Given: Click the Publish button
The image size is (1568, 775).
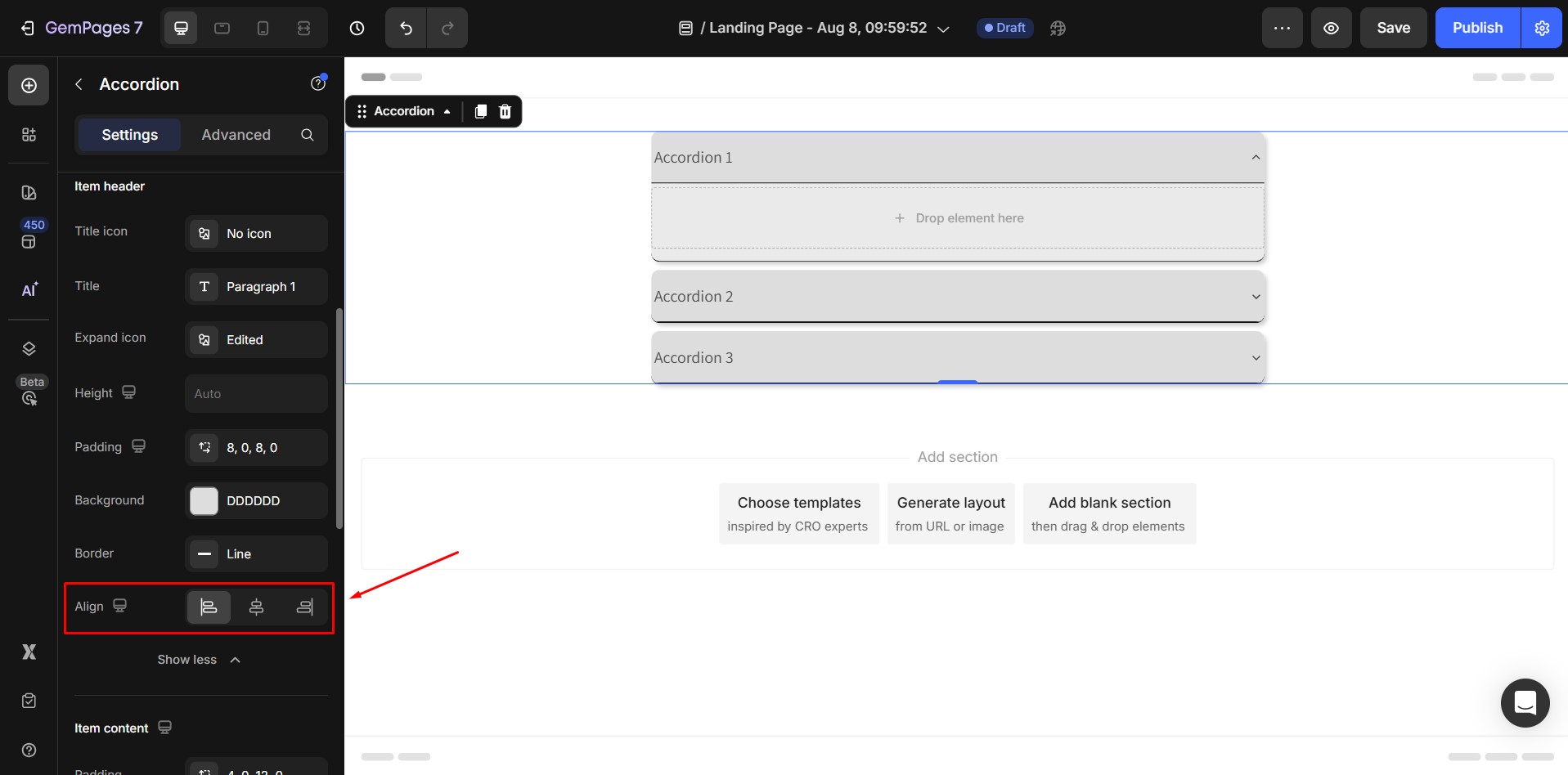Looking at the screenshot, I should tap(1476, 27).
